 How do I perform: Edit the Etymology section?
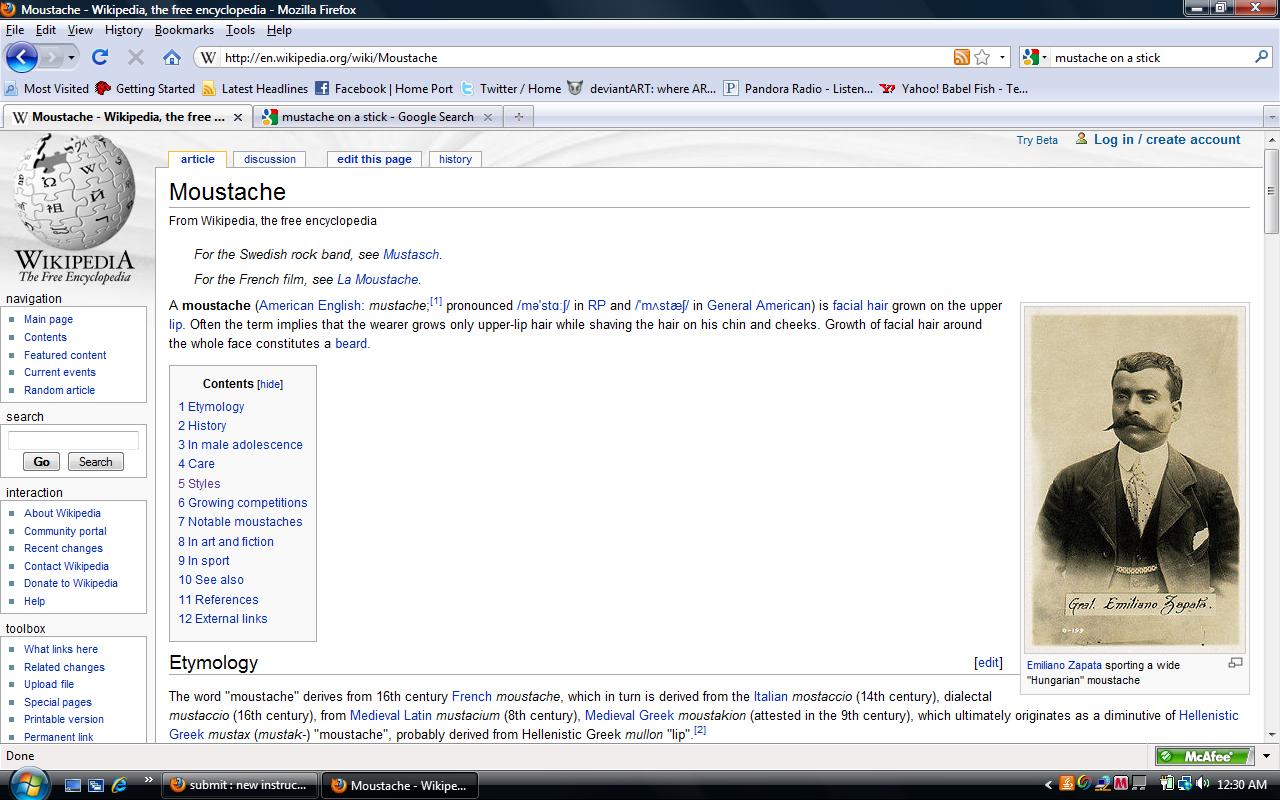point(988,662)
